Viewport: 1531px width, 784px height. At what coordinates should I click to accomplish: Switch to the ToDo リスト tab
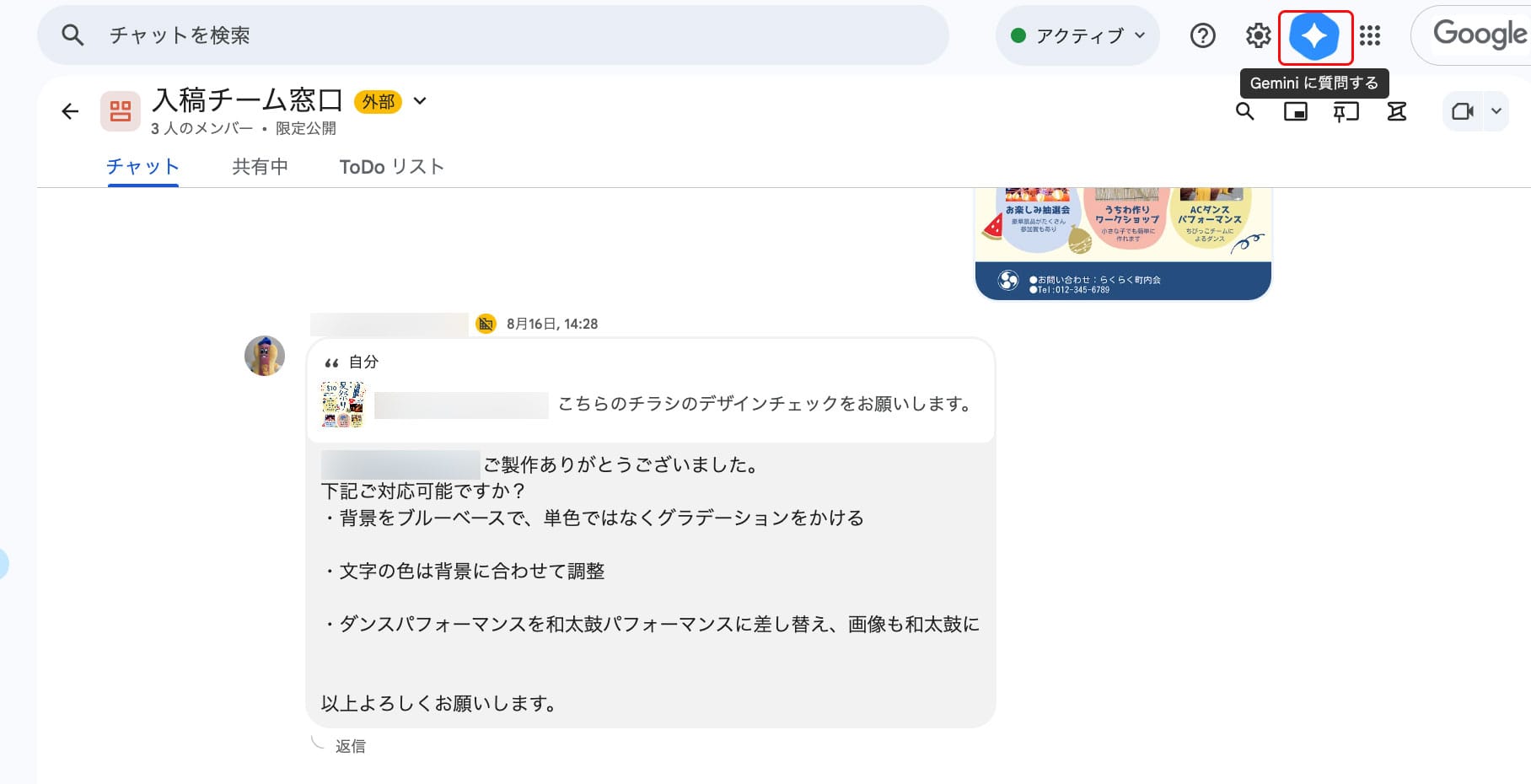(391, 167)
